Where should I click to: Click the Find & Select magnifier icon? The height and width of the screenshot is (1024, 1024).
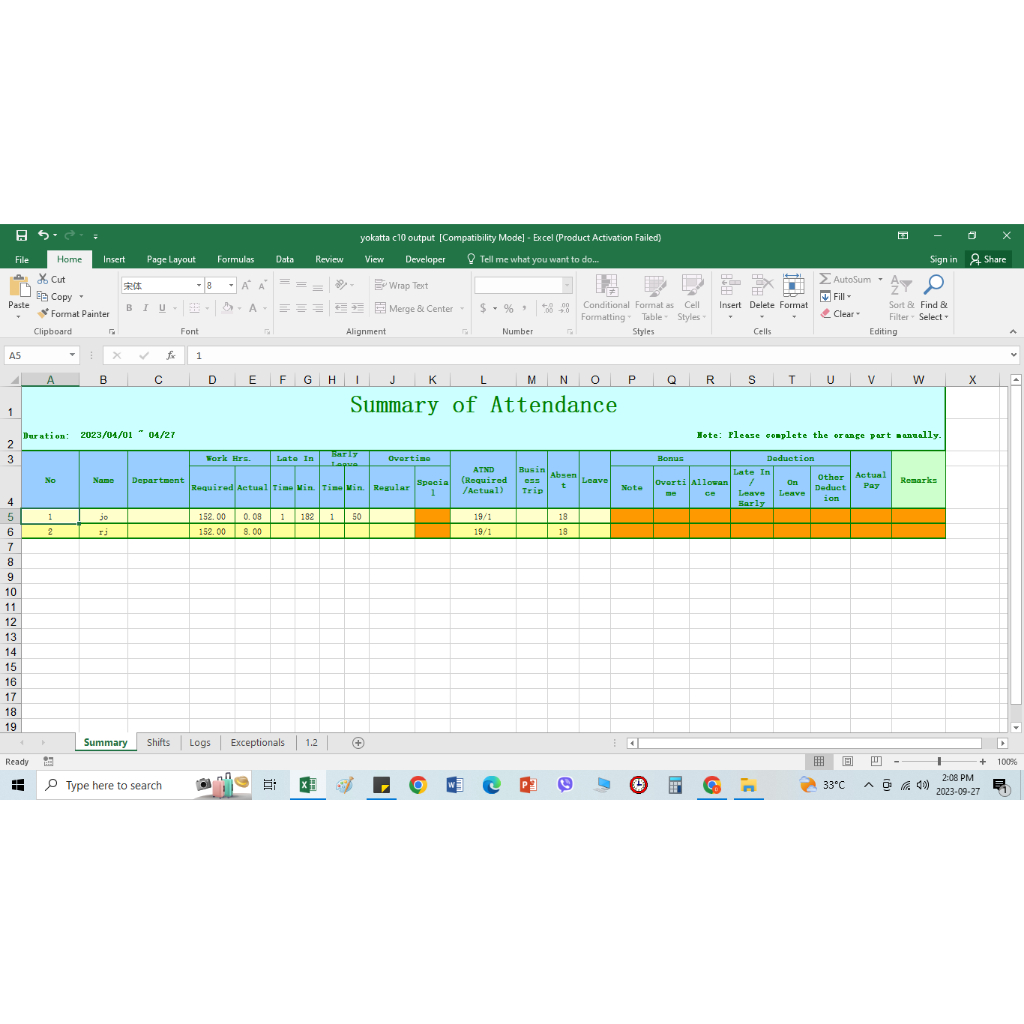[x=934, y=287]
